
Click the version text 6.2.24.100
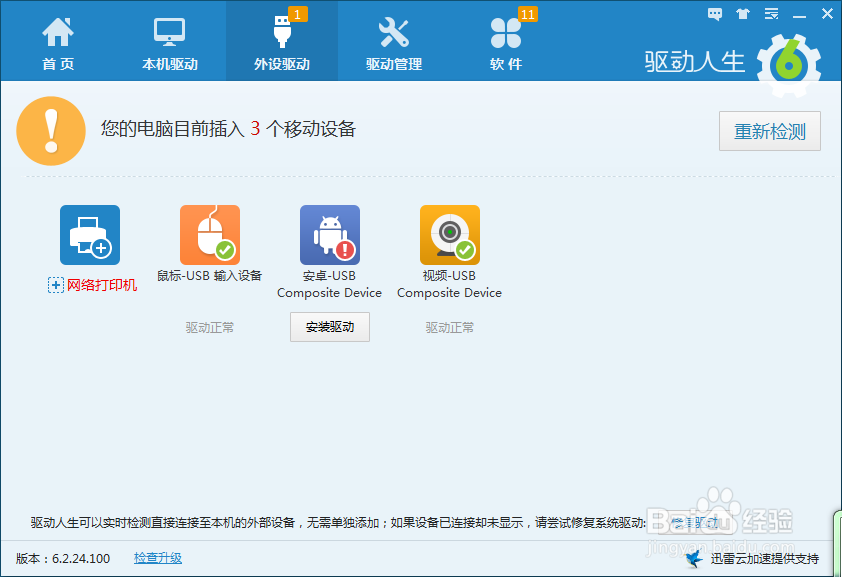(81, 559)
